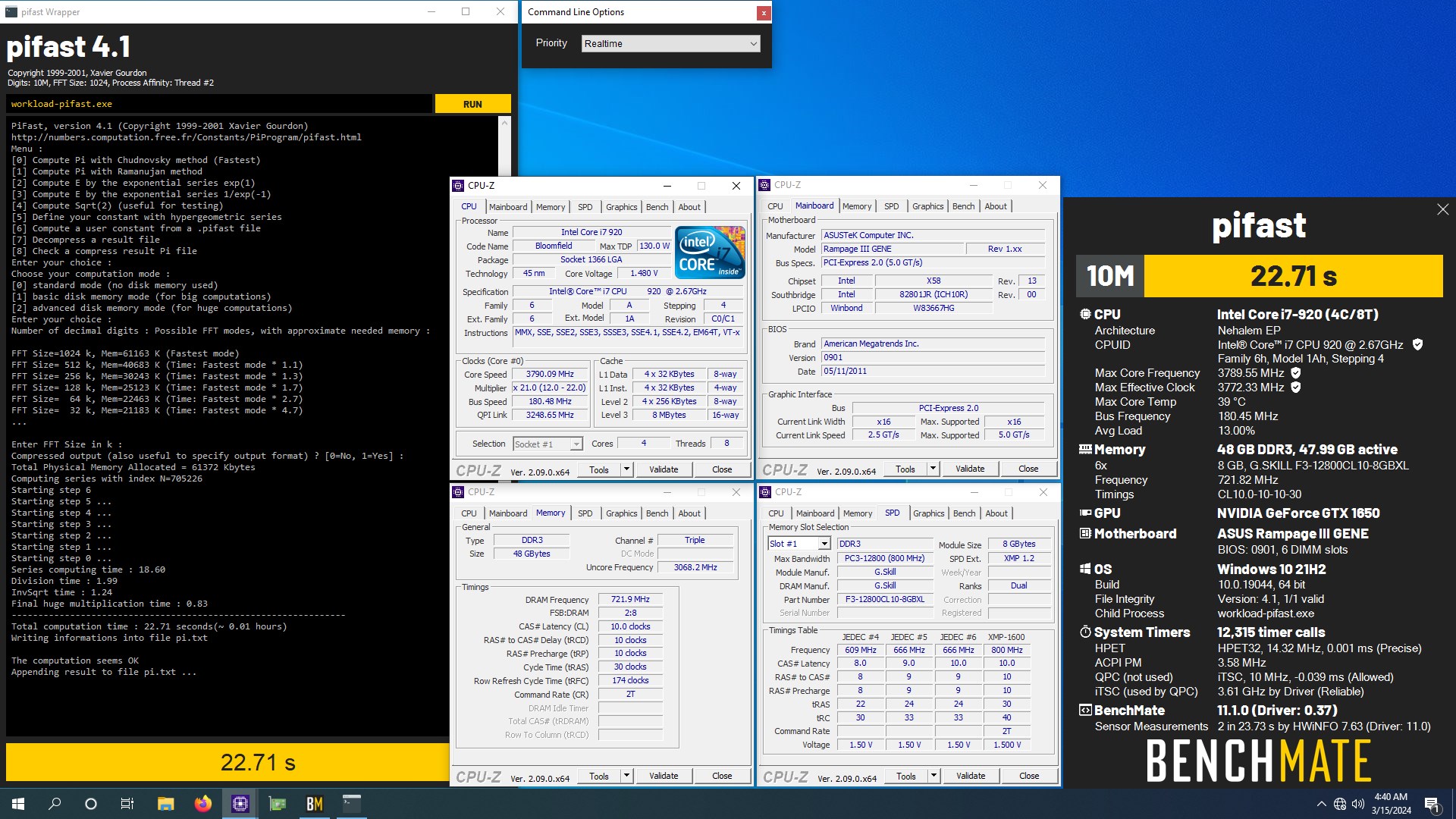Open About tab in SPD window
The width and height of the screenshot is (1456, 819).
pyautogui.click(x=996, y=513)
